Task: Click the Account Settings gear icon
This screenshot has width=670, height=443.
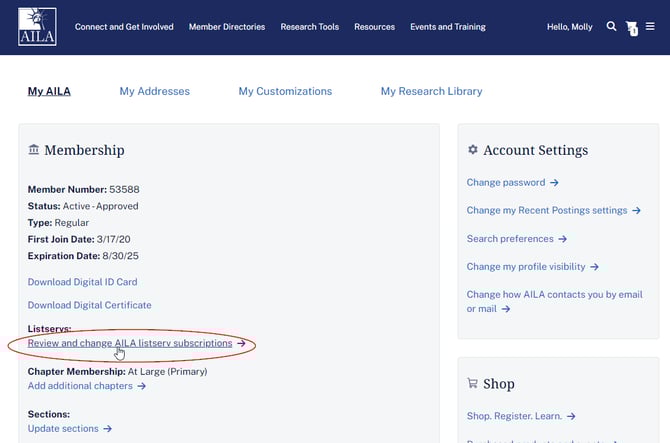Action: (473, 150)
